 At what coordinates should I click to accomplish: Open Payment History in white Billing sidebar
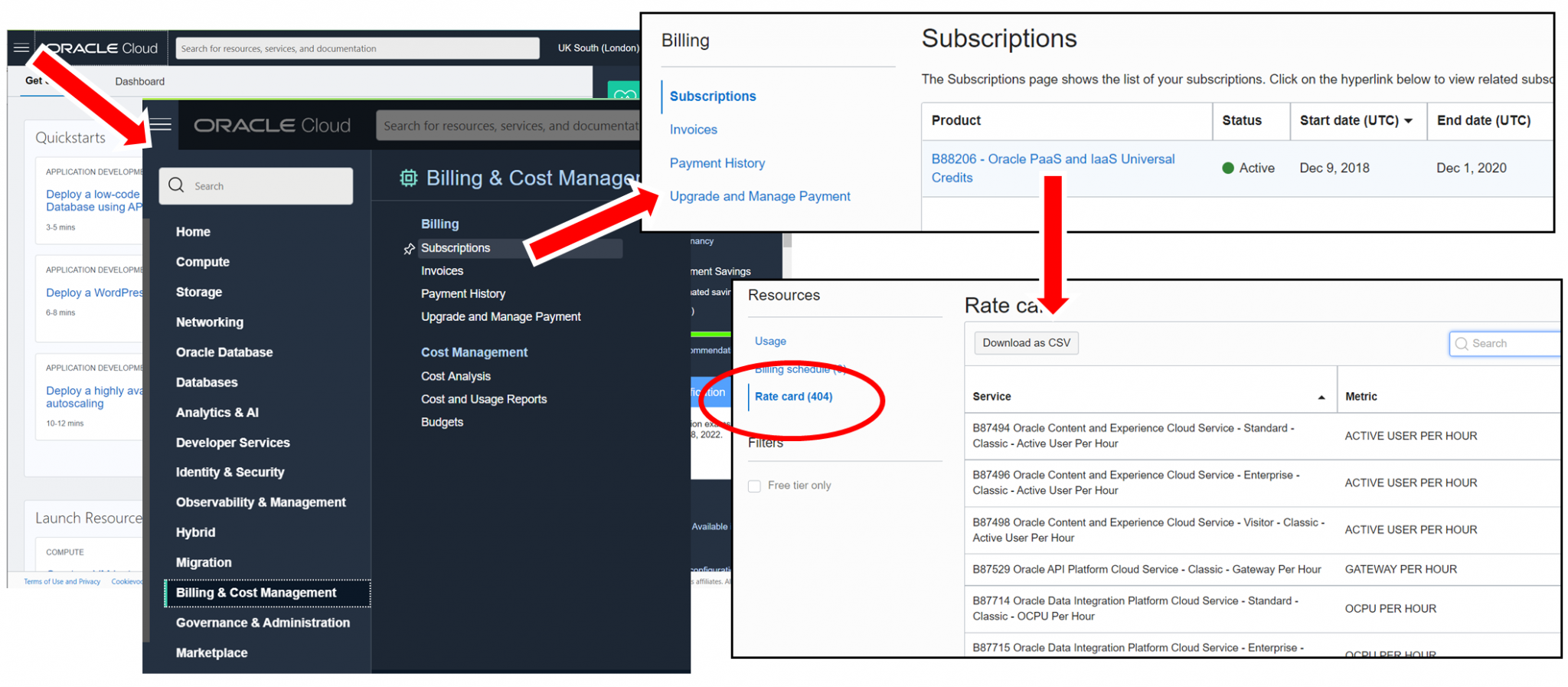[x=717, y=163]
